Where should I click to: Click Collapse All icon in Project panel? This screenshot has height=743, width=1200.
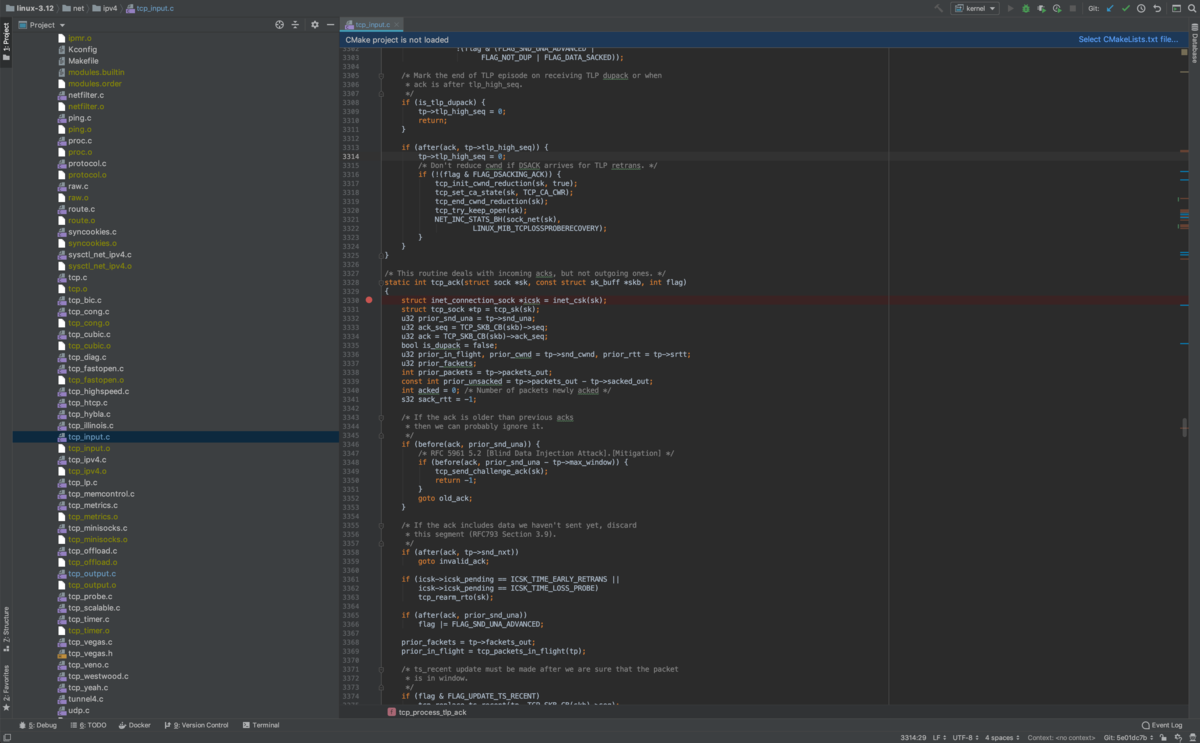tap(295, 24)
